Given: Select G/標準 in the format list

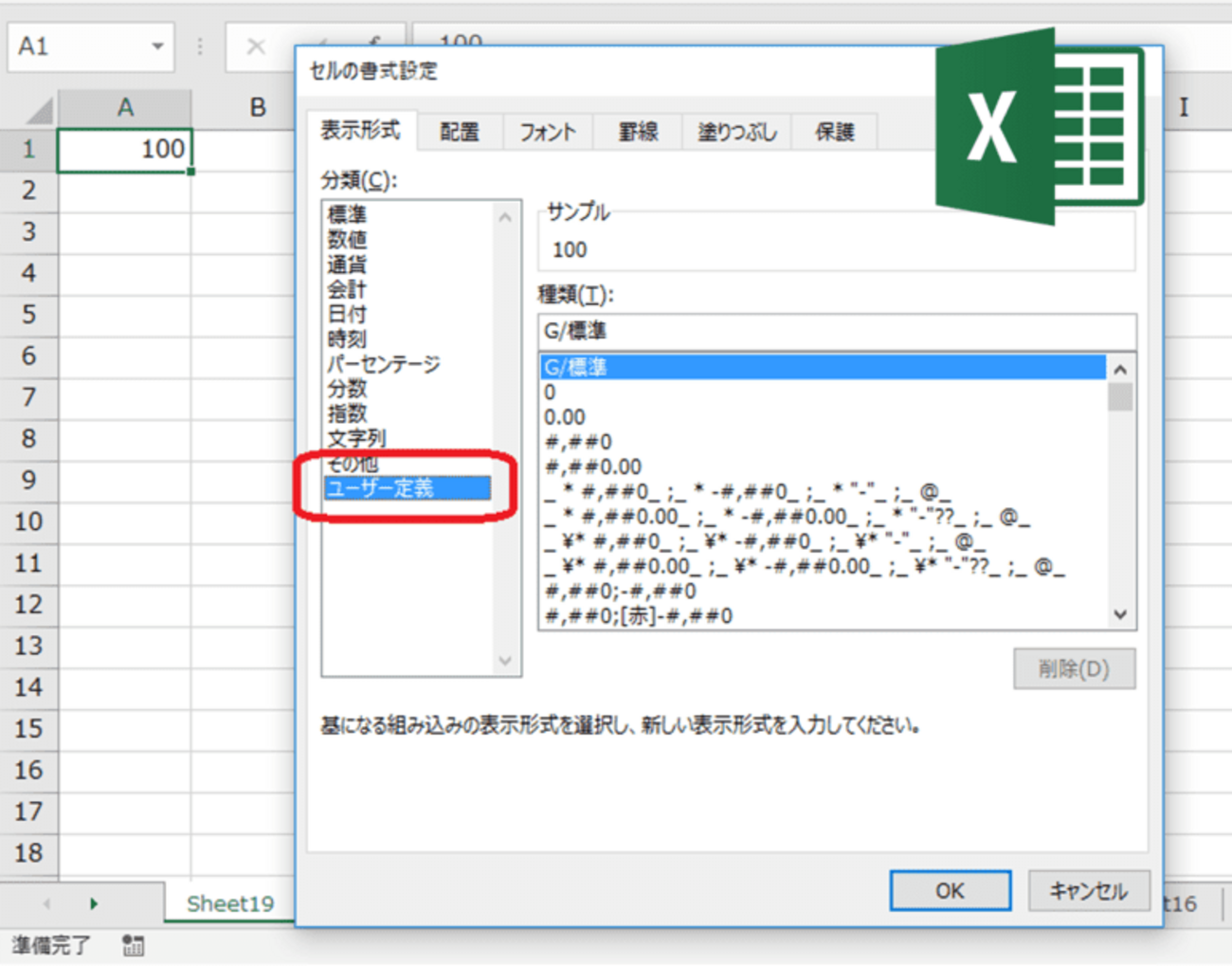Looking at the screenshot, I should point(823,367).
